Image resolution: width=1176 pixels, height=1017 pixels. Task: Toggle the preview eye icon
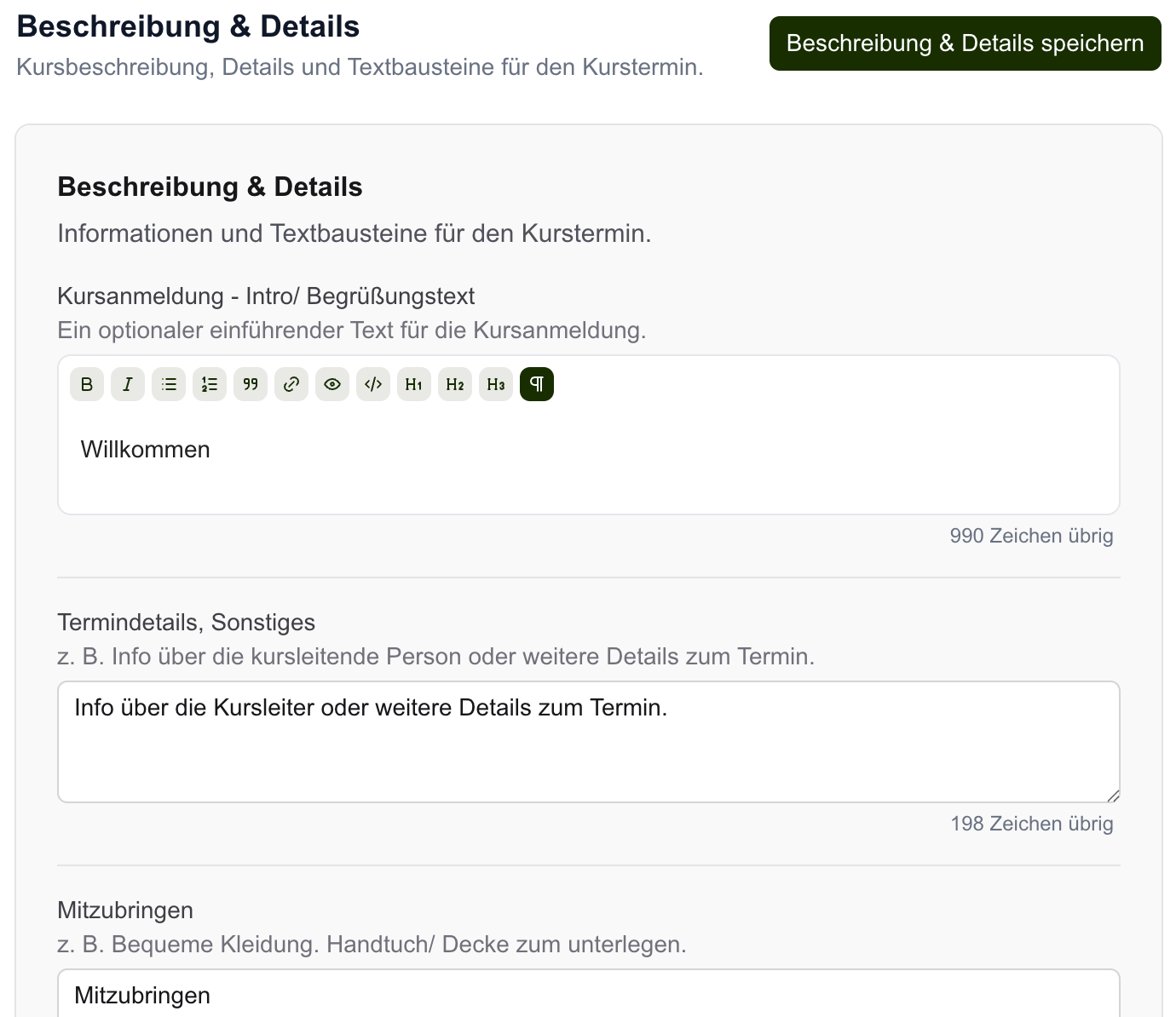(332, 384)
